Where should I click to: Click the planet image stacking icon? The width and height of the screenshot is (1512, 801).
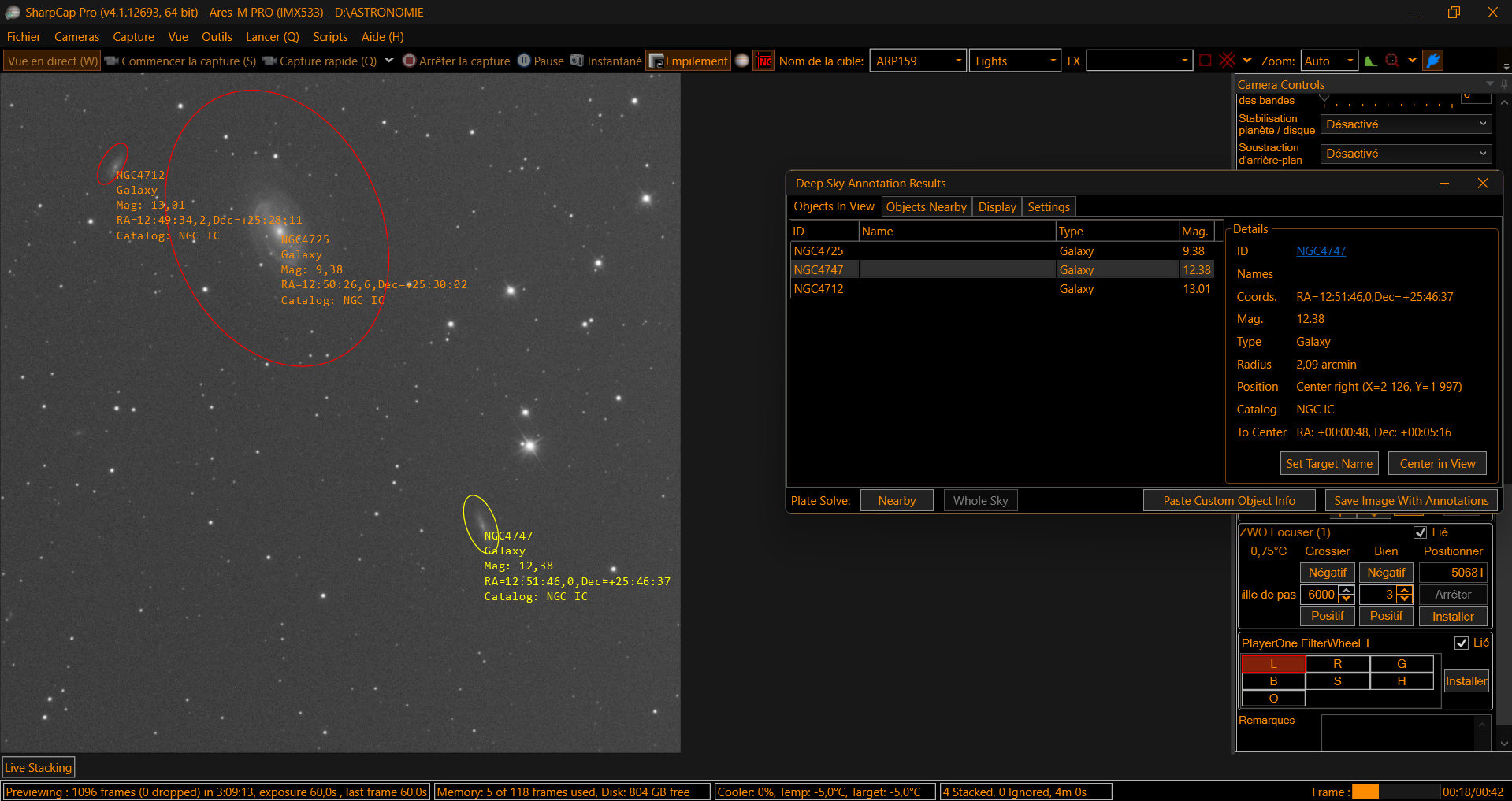pos(742,61)
